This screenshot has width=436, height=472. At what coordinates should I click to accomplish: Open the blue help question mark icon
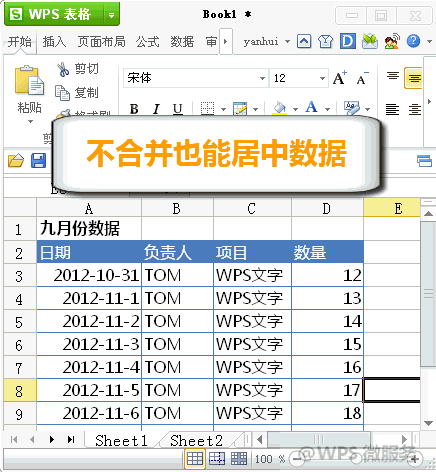pyautogui.click(x=413, y=41)
